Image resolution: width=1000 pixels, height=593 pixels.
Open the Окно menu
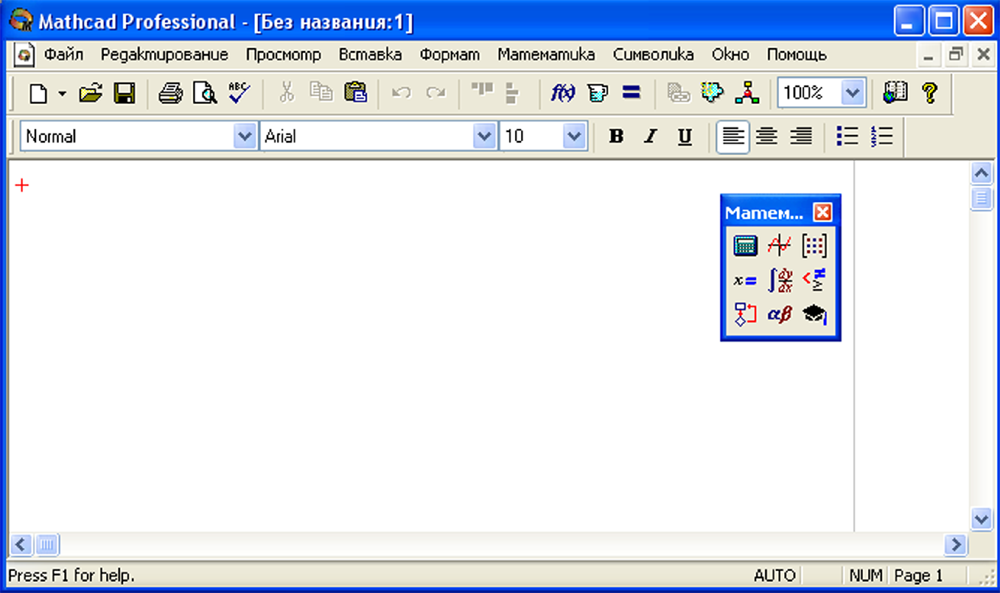pos(730,55)
